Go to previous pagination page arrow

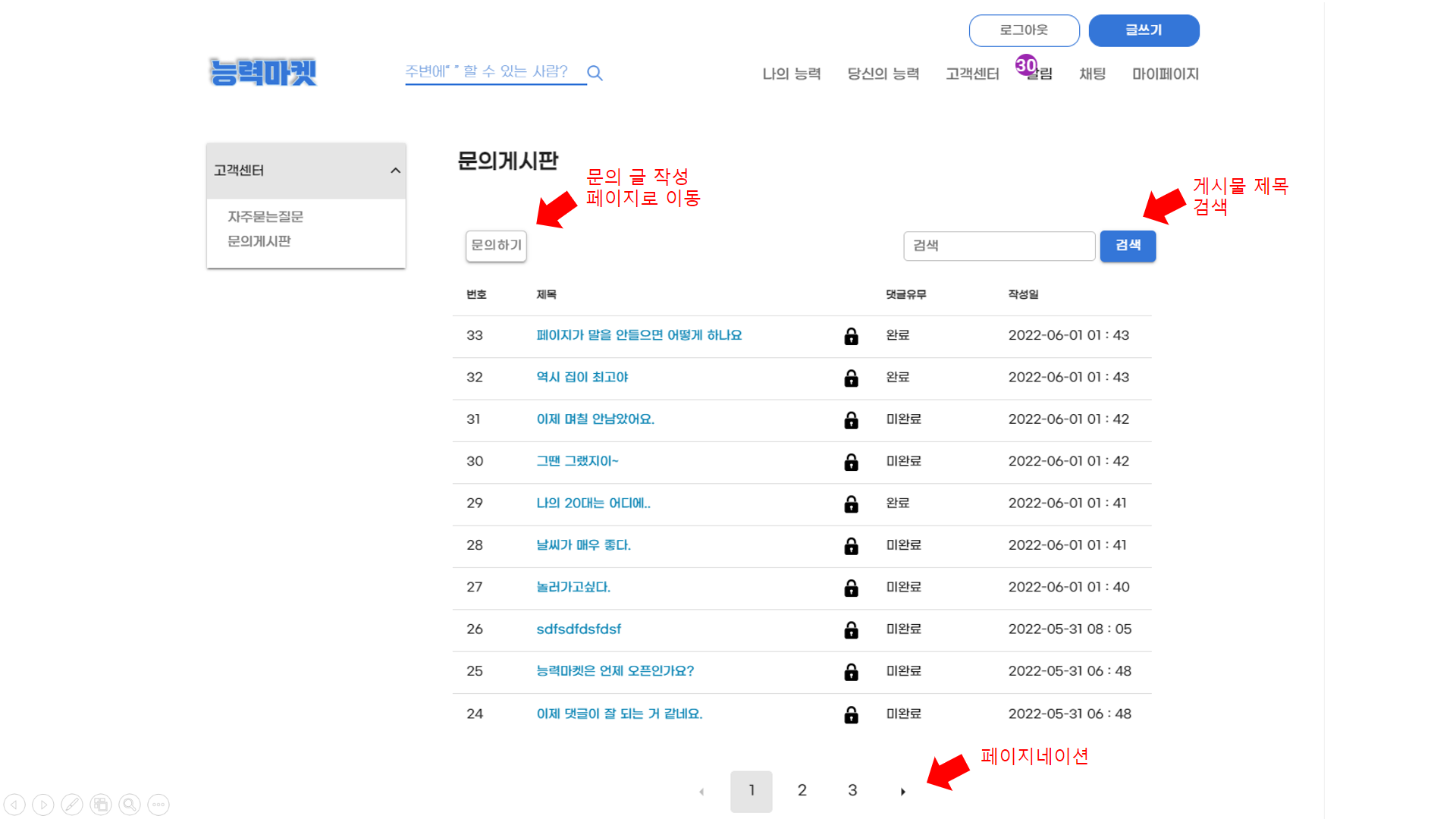pos(701,792)
